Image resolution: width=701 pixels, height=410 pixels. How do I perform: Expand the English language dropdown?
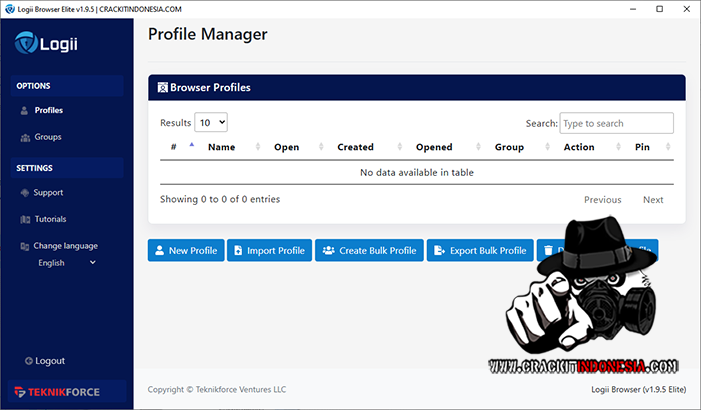click(x=67, y=262)
